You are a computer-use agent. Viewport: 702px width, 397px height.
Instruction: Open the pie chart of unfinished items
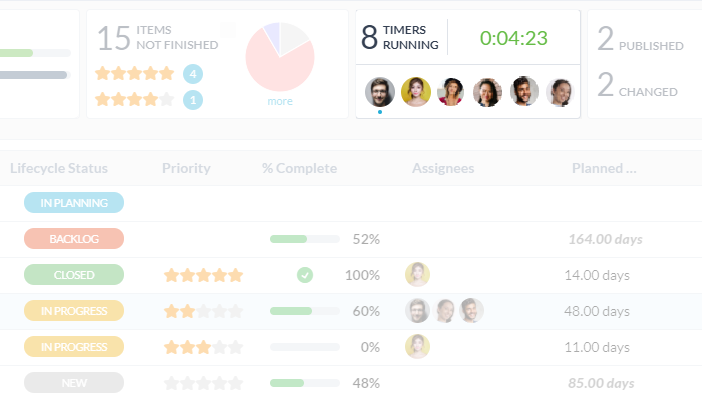point(280,57)
